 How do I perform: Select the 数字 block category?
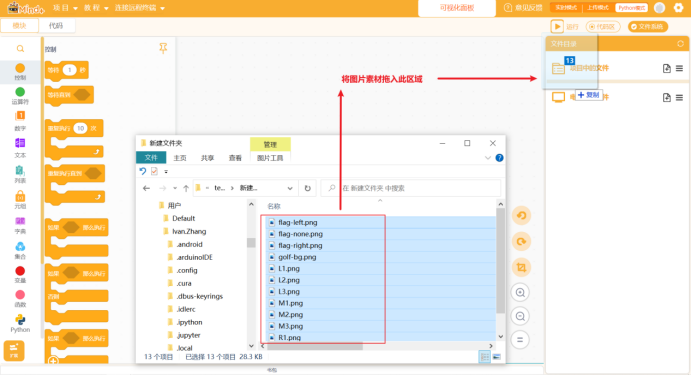(x=20, y=121)
